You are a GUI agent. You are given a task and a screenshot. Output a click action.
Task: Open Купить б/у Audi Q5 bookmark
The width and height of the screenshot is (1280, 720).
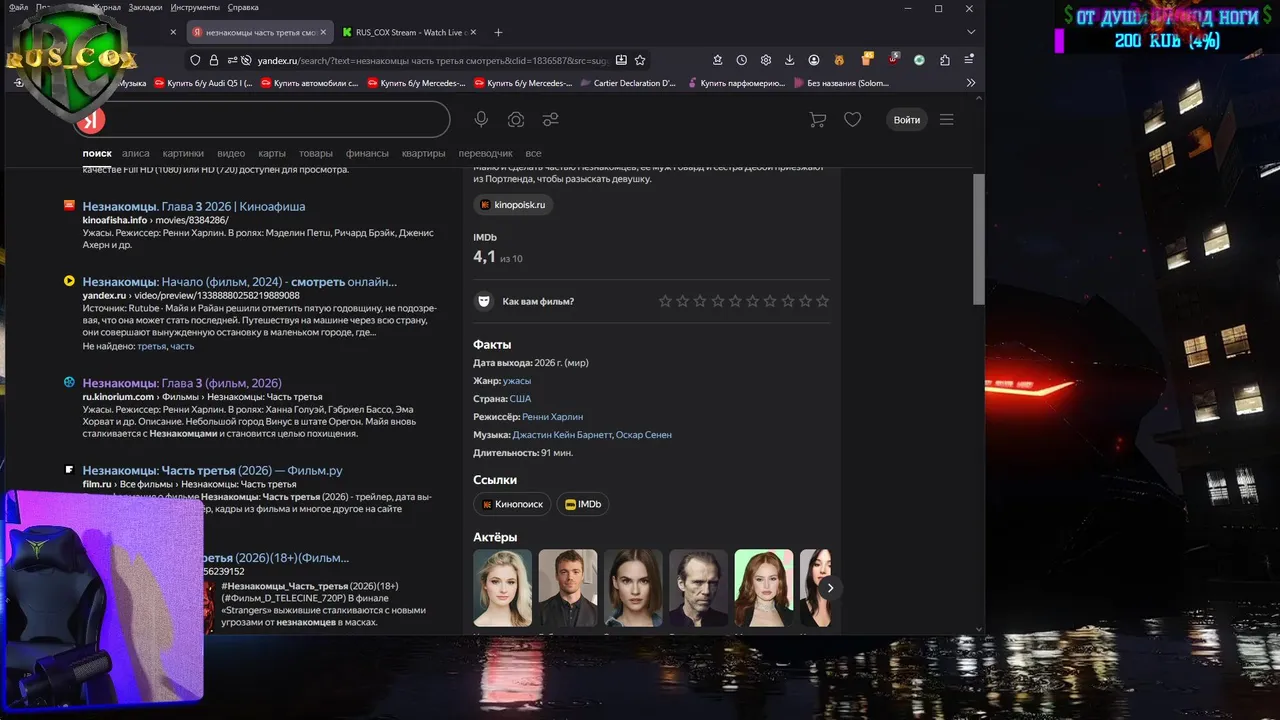click(203, 83)
